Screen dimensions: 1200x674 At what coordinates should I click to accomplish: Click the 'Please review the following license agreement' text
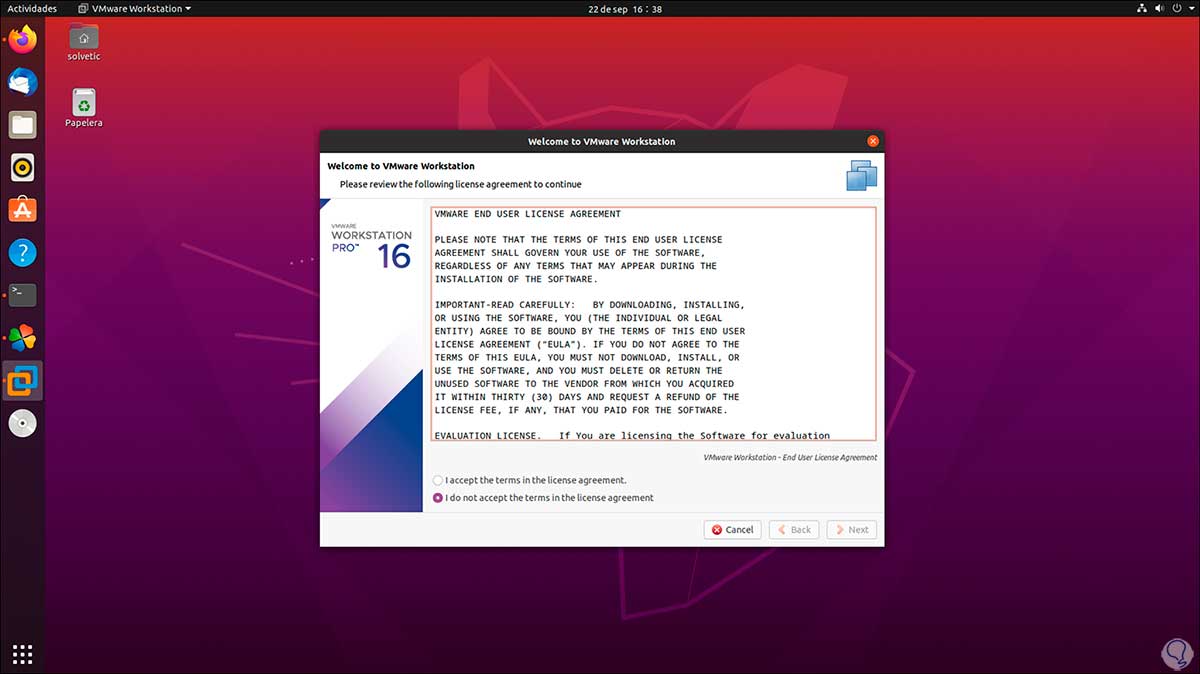(460, 184)
